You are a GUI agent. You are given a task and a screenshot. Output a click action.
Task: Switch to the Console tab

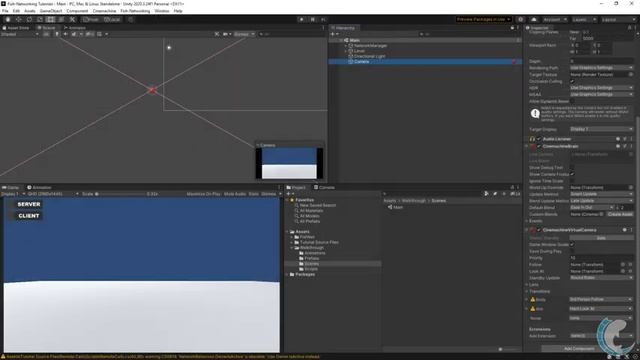click(x=324, y=187)
